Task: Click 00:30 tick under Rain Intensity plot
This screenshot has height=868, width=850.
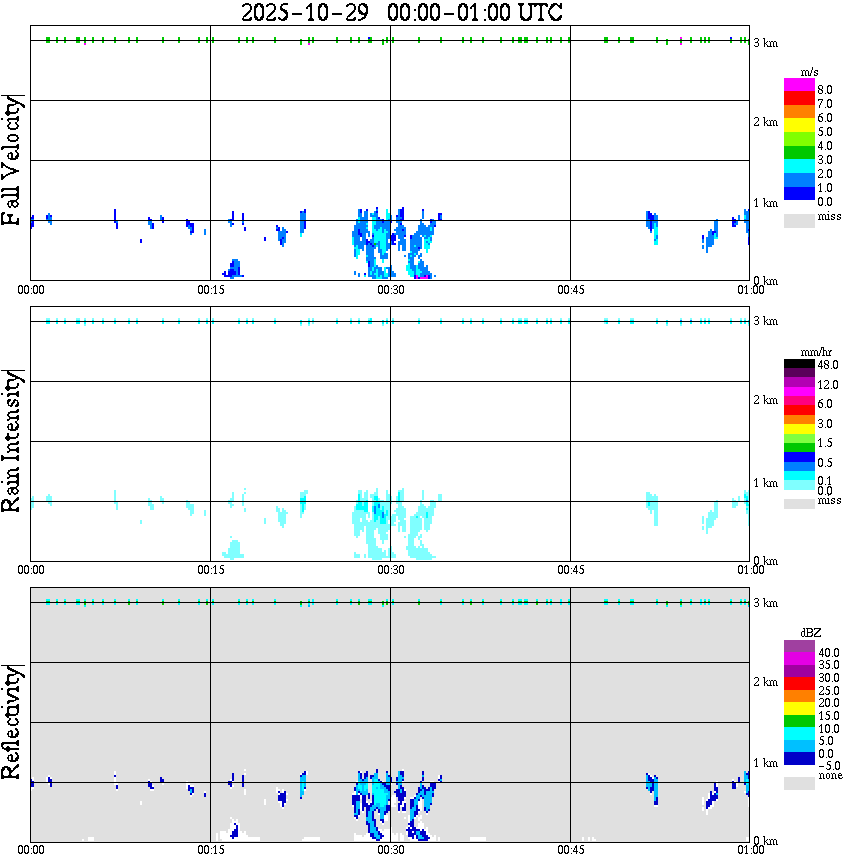Action: (x=391, y=570)
